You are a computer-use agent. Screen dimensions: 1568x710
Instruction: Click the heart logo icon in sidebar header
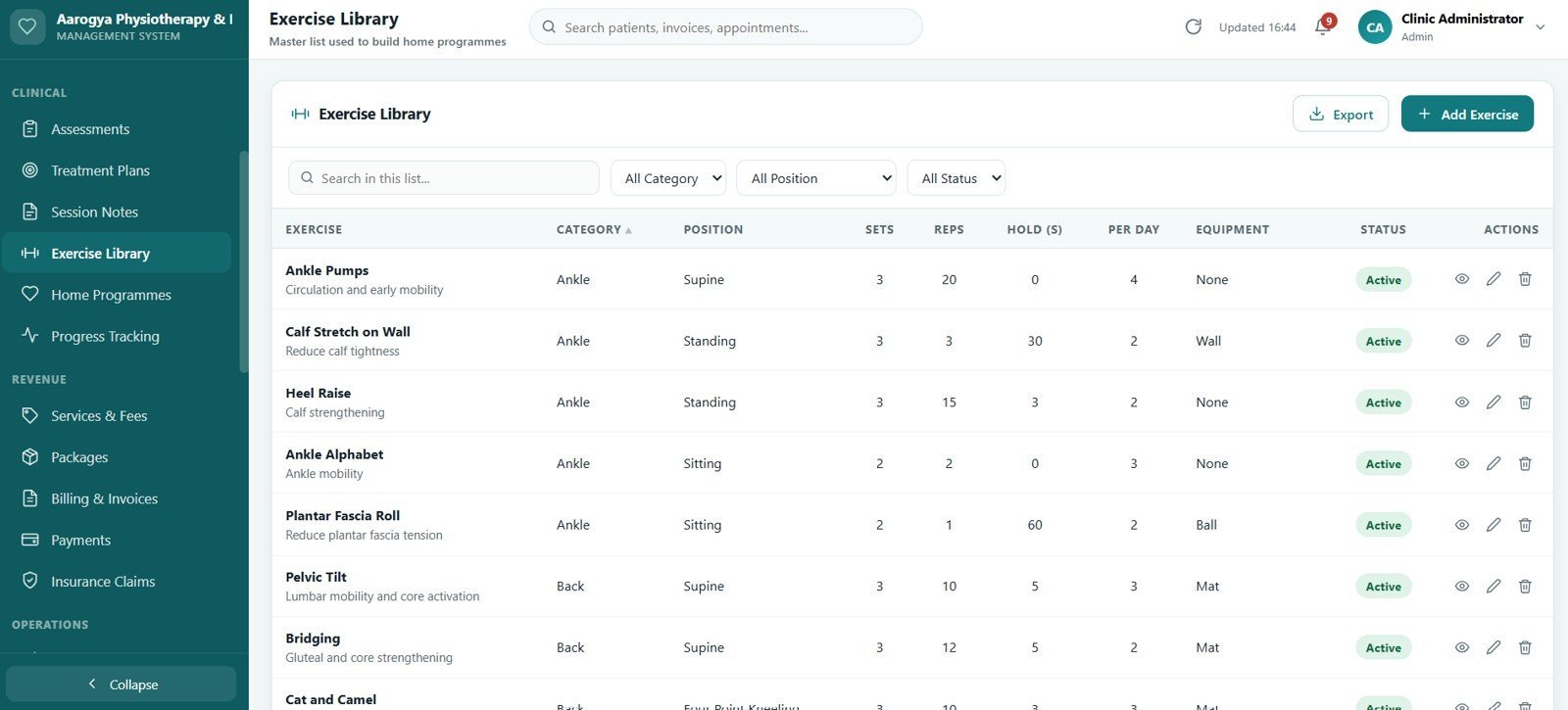pos(27,27)
